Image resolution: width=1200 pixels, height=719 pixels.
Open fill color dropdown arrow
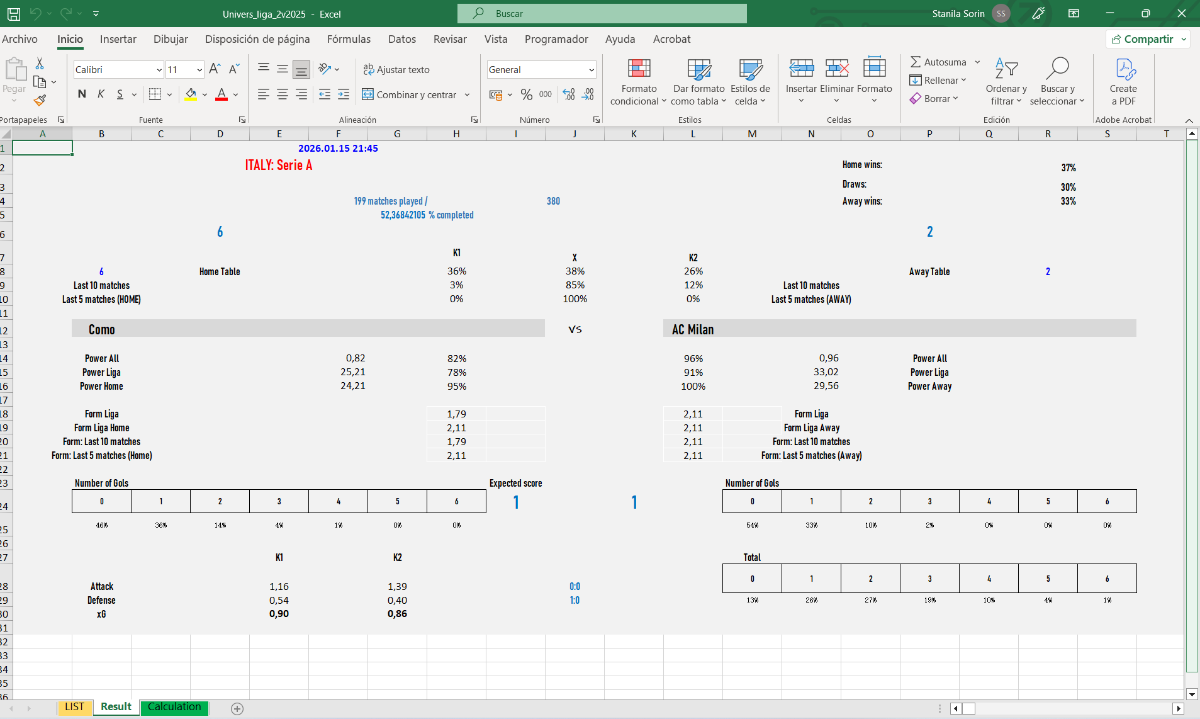[x=205, y=94]
